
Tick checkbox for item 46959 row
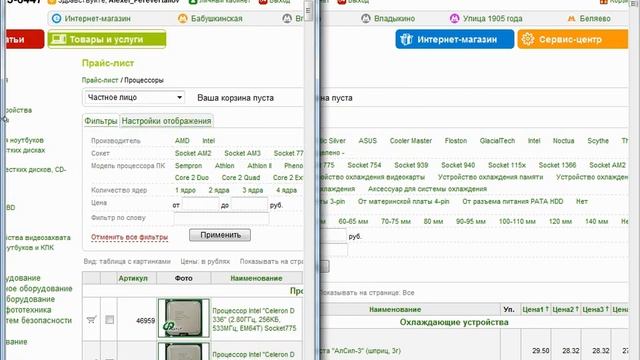click(x=109, y=320)
